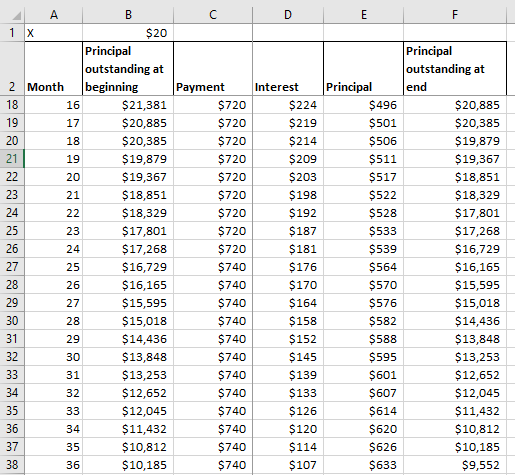Viewport: 515px width, 475px height.
Task: Click principal cell $539
Action: pyautogui.click(x=363, y=249)
